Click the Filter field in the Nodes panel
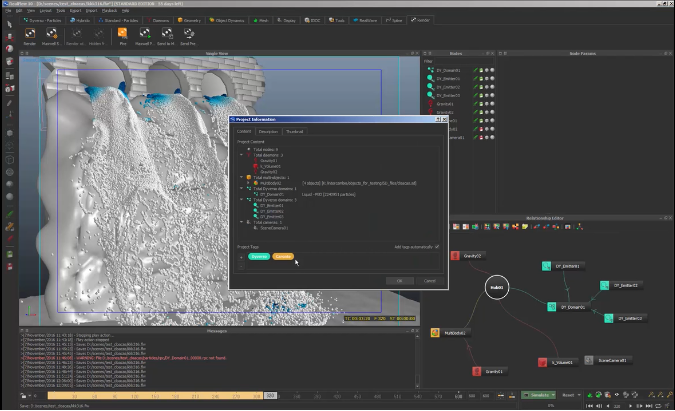The height and width of the screenshot is (411, 675). pos(463,61)
